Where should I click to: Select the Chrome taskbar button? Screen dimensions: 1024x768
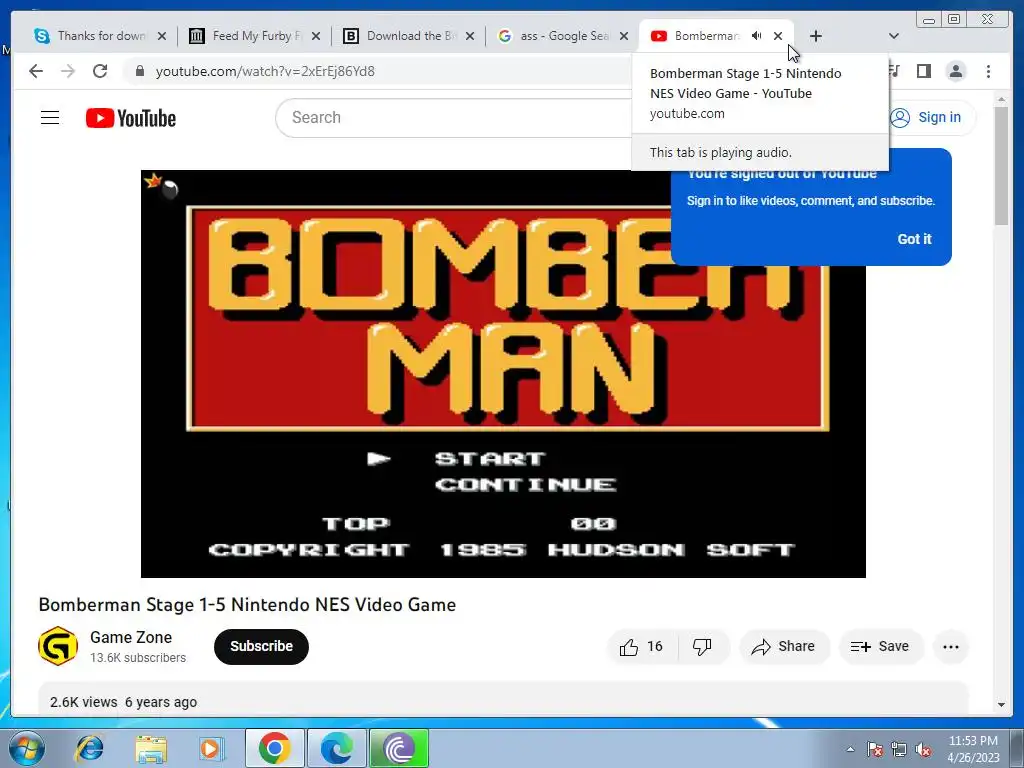click(x=275, y=748)
